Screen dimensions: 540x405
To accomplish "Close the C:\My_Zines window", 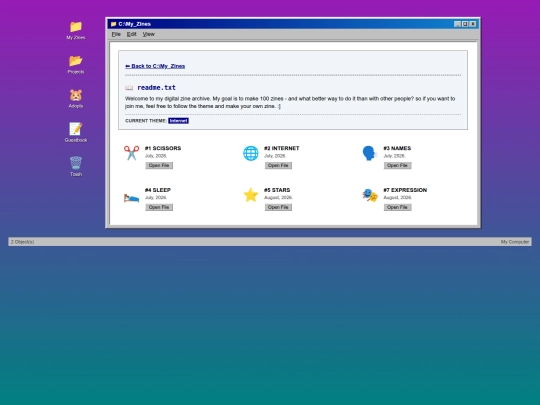I will pyautogui.click(x=473, y=24).
